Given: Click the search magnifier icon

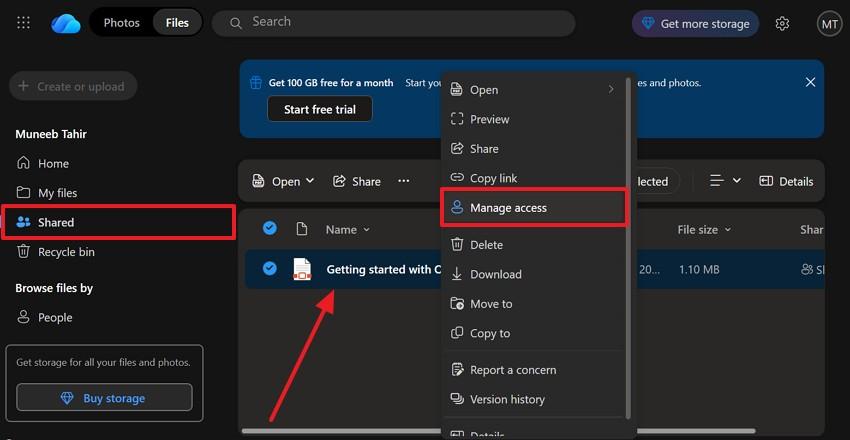Looking at the screenshot, I should pos(235,23).
